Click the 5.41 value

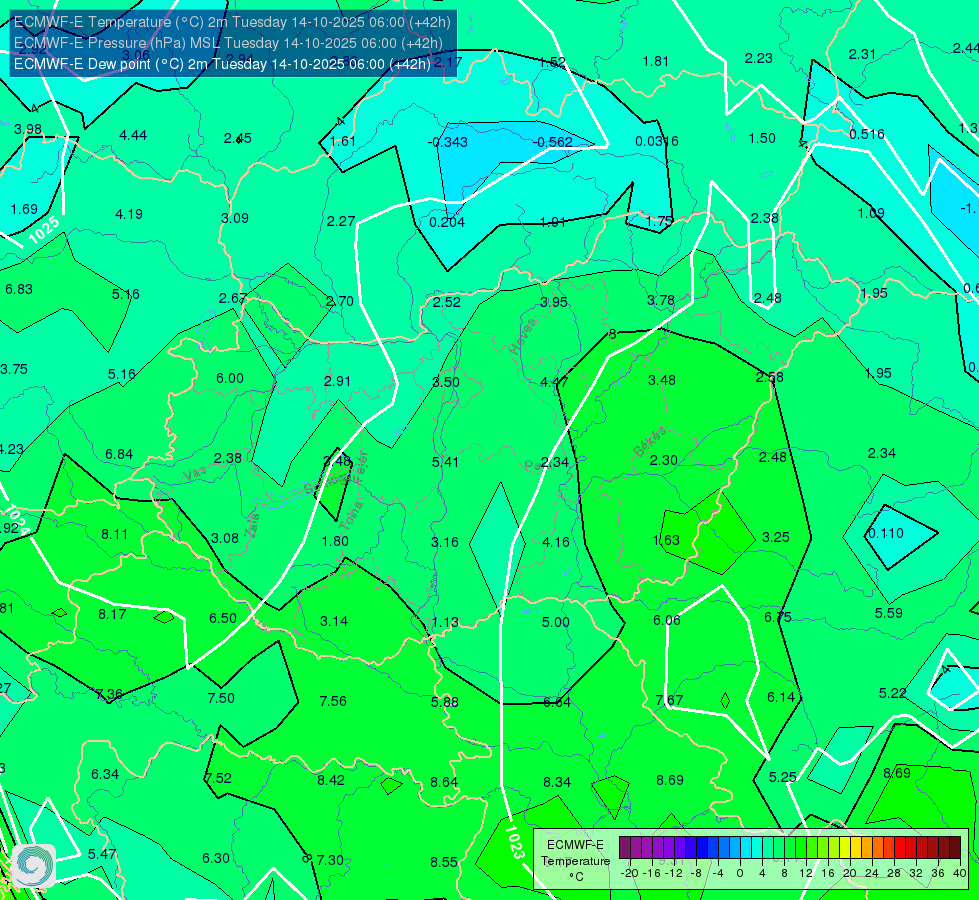pos(445,462)
